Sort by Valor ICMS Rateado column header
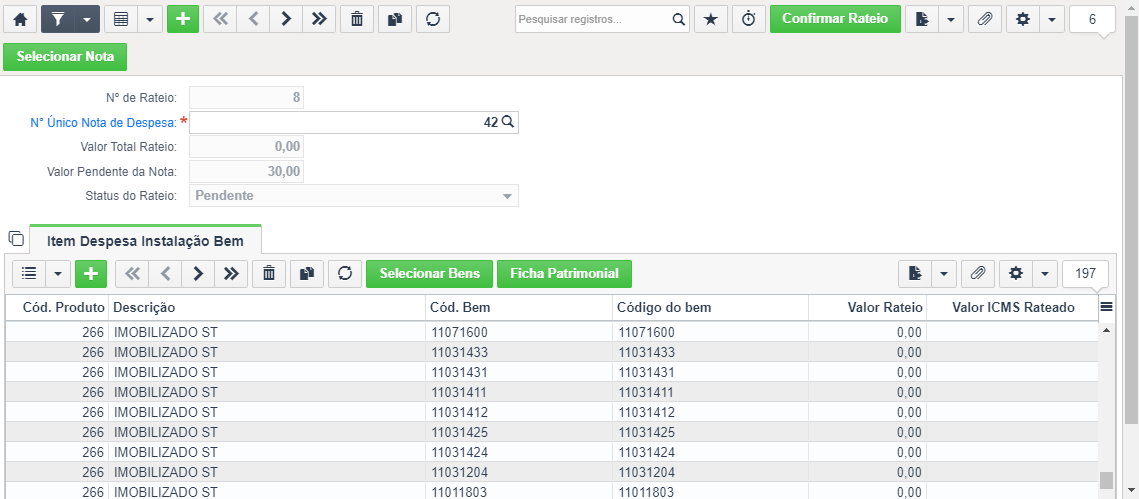Viewport: 1139px width, 499px height. point(1013,307)
